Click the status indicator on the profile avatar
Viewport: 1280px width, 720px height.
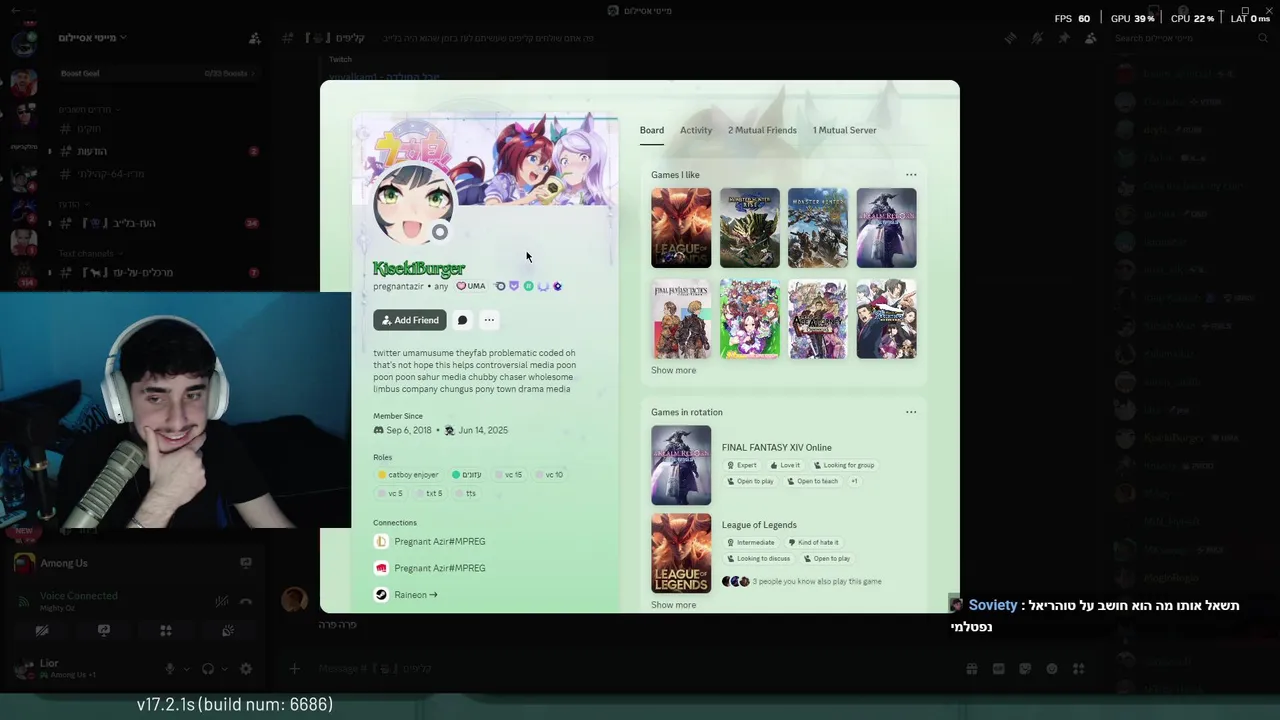pos(439,232)
